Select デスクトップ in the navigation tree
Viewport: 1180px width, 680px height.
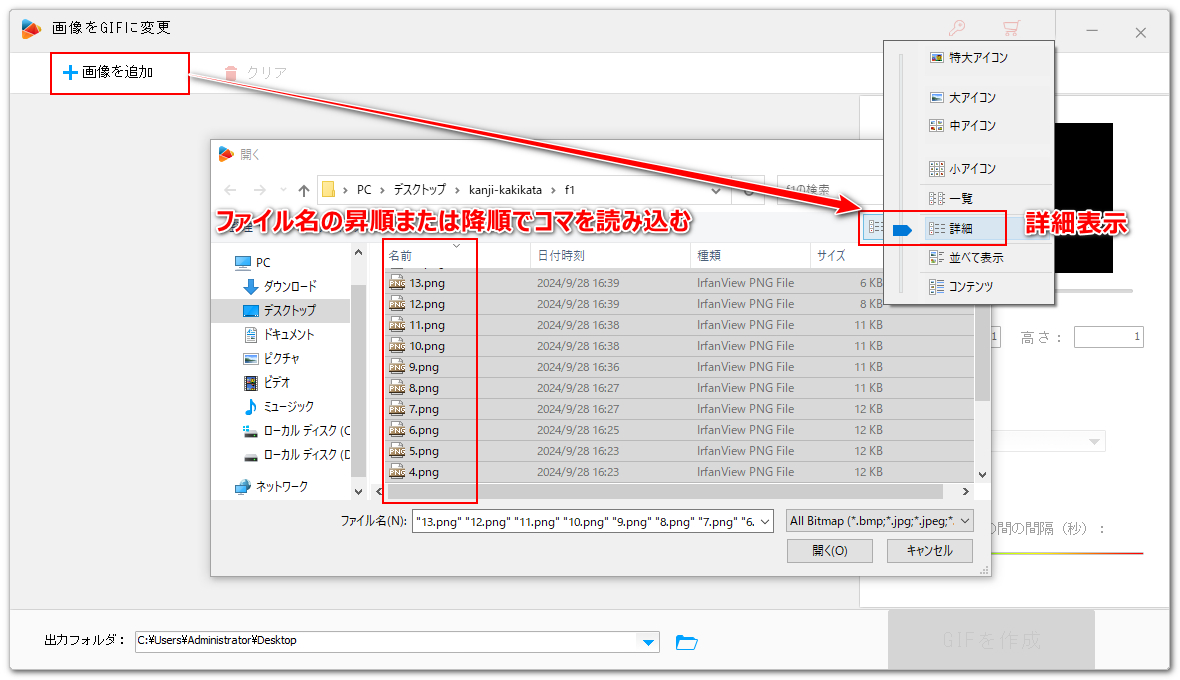click(x=280, y=311)
